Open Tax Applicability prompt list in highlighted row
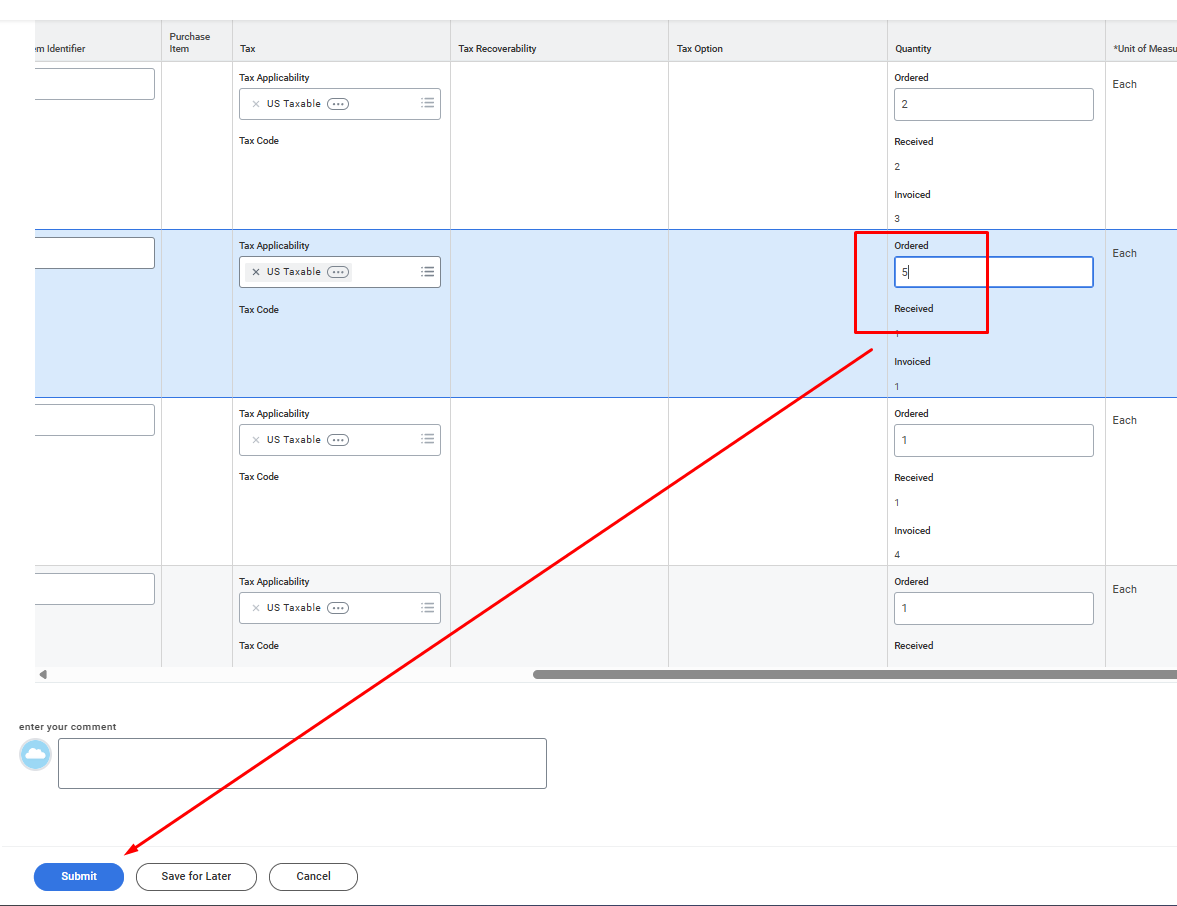 pyautogui.click(x=427, y=272)
